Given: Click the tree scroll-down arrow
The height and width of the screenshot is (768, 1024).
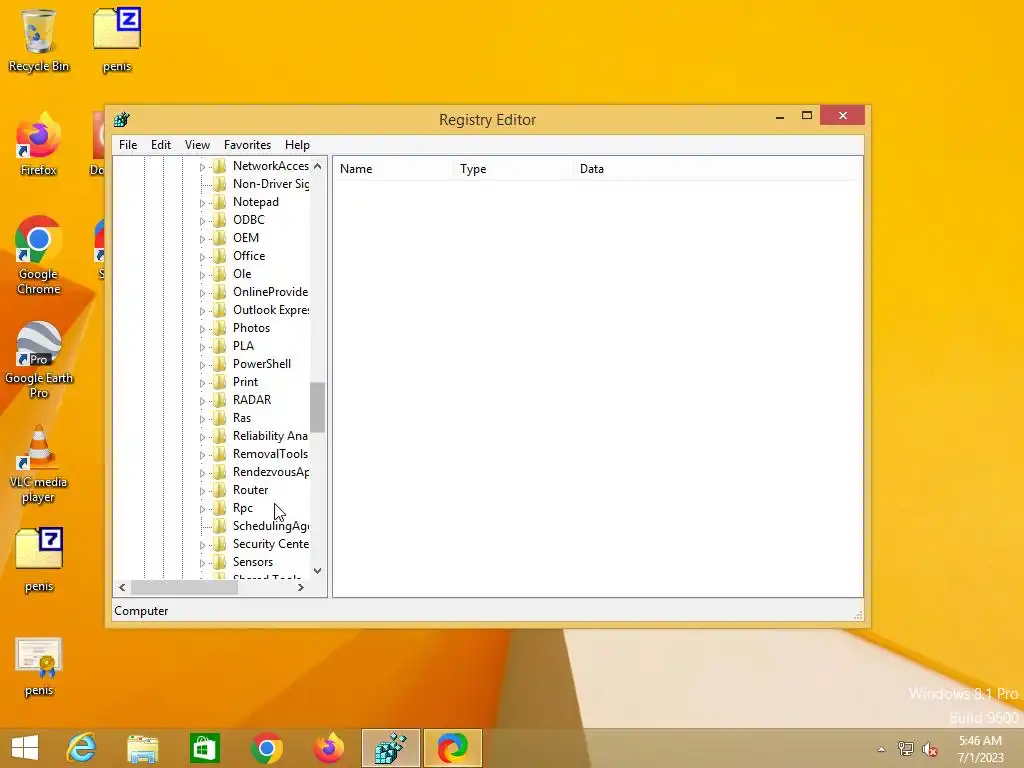Looking at the screenshot, I should click(x=317, y=571).
